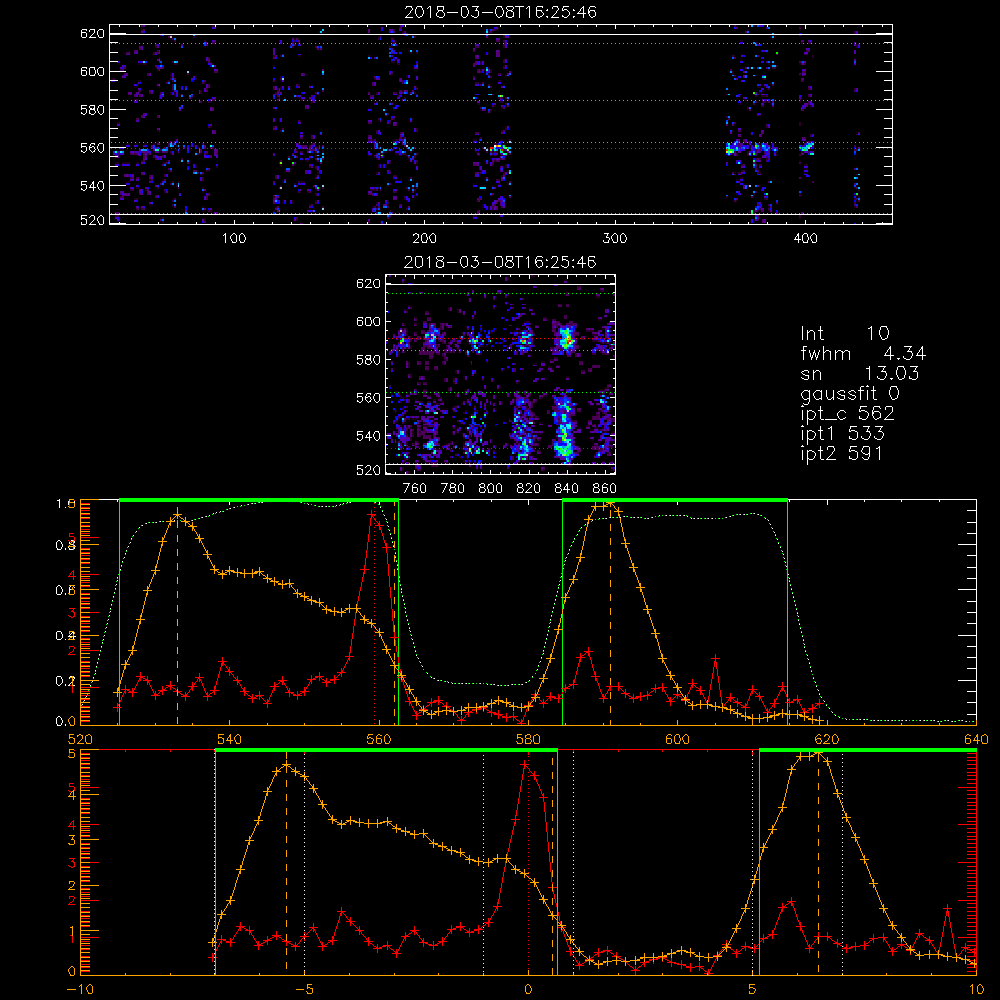Select the 'gaussfit 0' text
Screen dimensions: 1000x1000
pos(850,394)
